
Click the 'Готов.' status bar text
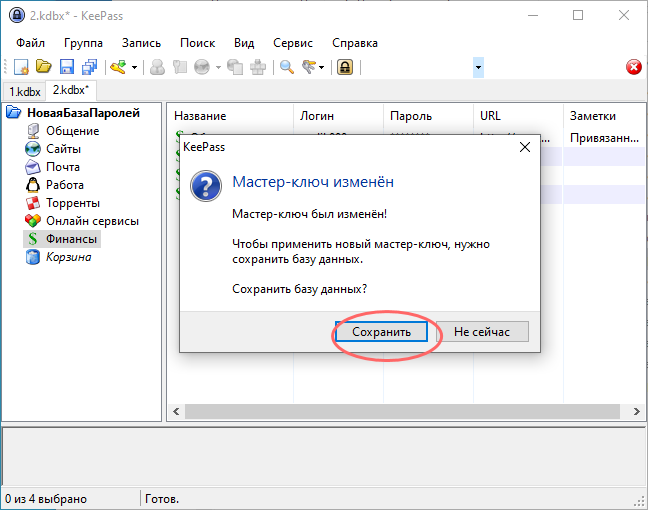pyautogui.click(x=162, y=499)
